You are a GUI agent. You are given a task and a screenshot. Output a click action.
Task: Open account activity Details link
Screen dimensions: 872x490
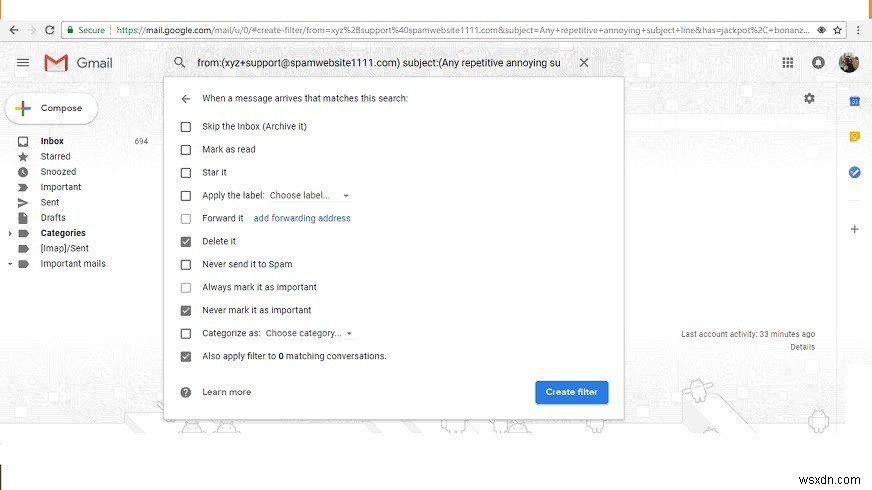tap(802, 347)
